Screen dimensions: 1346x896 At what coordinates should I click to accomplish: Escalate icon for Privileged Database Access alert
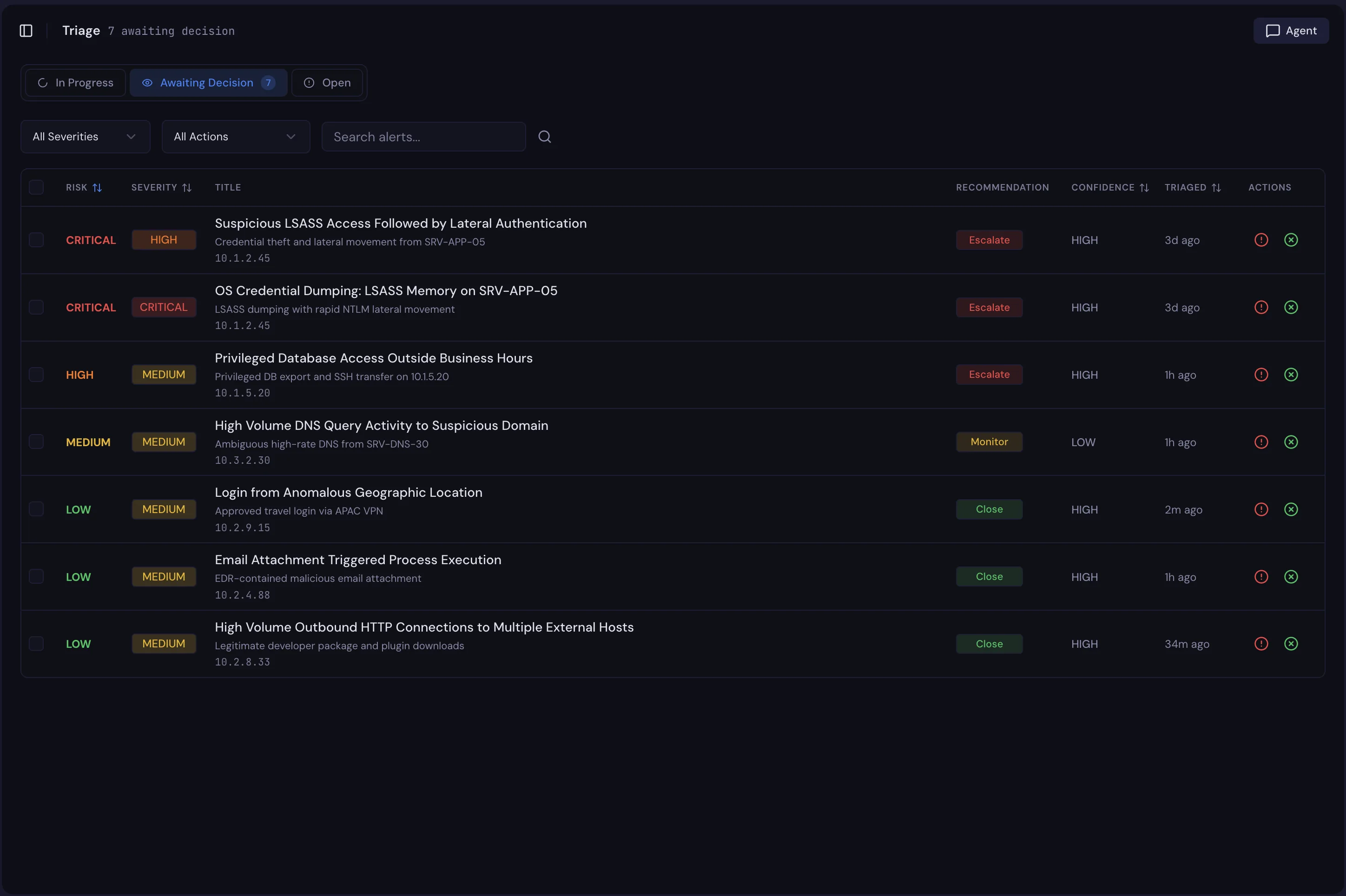tap(1261, 375)
